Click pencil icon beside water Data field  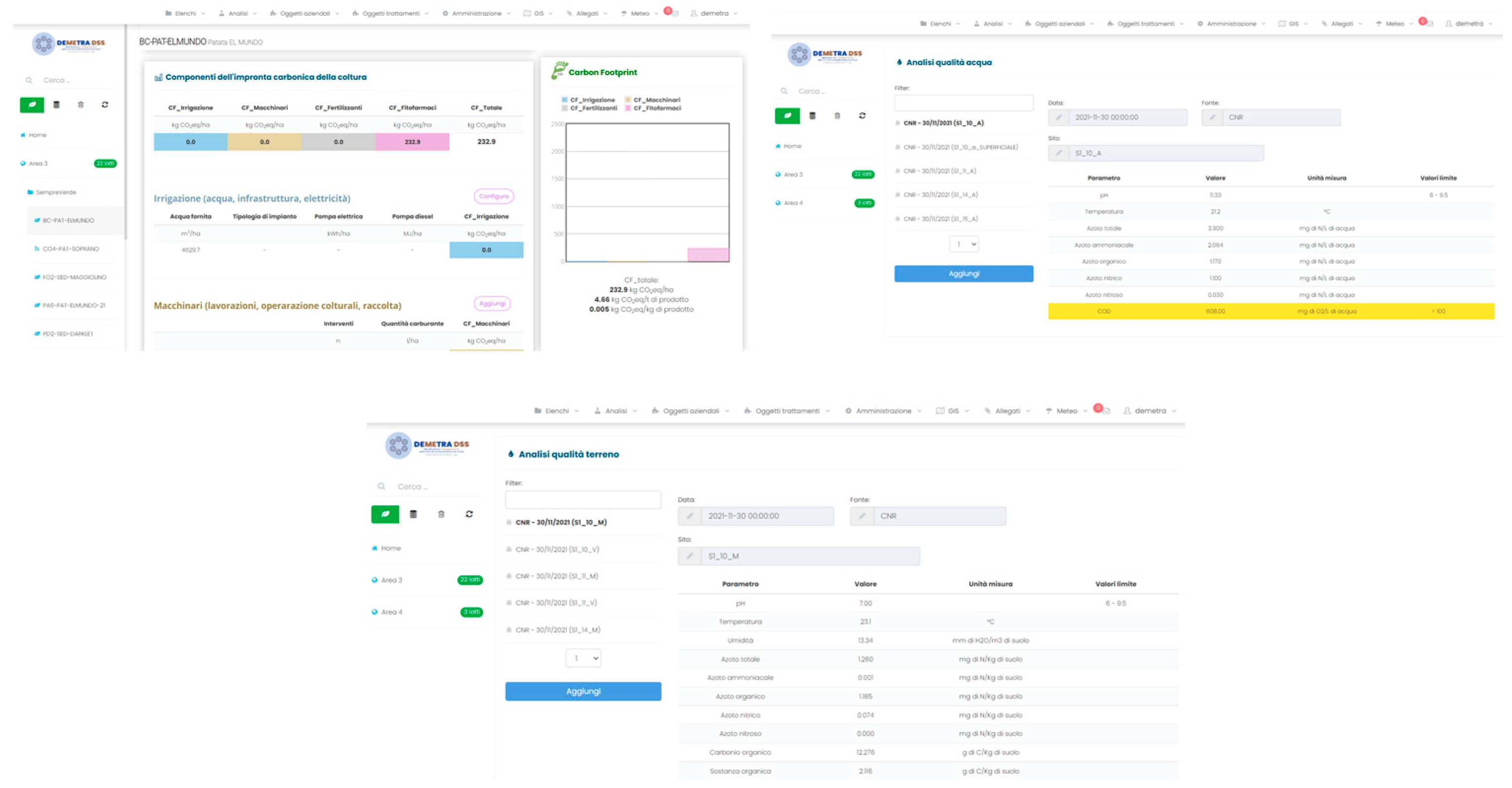click(1058, 117)
